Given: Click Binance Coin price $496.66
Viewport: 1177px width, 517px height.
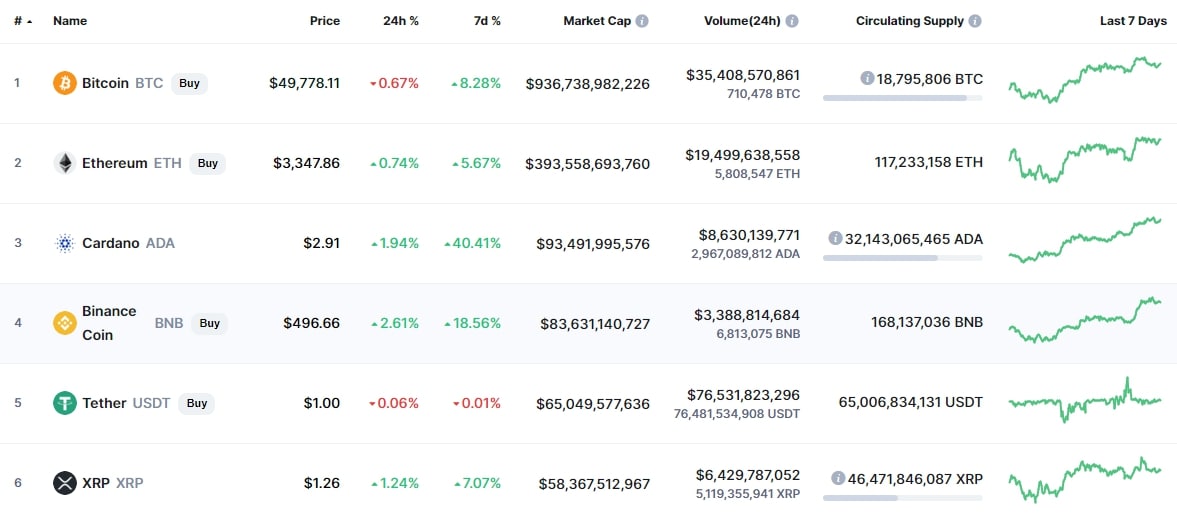Looking at the screenshot, I should 312,323.
